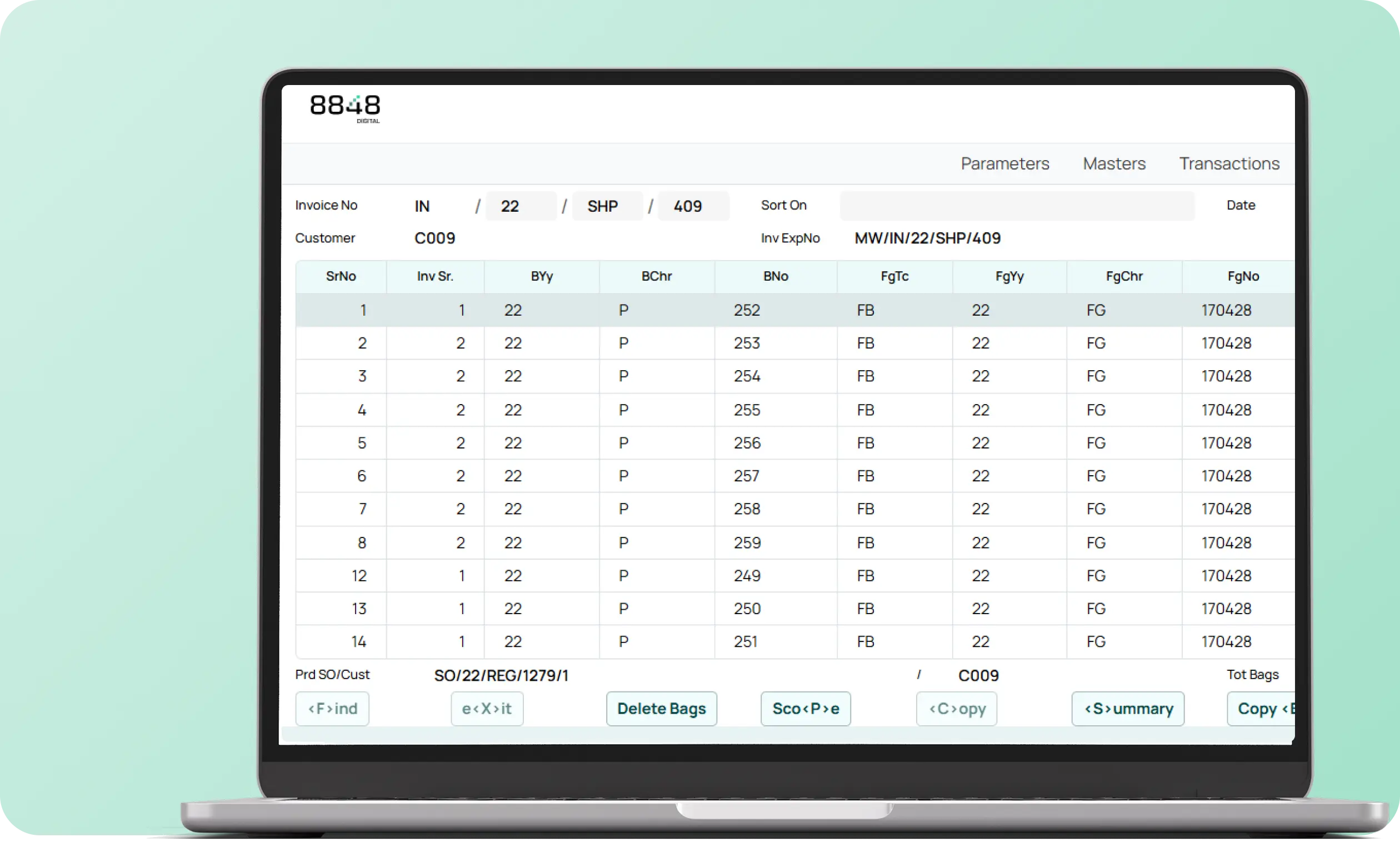
Task: Click the ScoPe button
Action: click(x=806, y=708)
